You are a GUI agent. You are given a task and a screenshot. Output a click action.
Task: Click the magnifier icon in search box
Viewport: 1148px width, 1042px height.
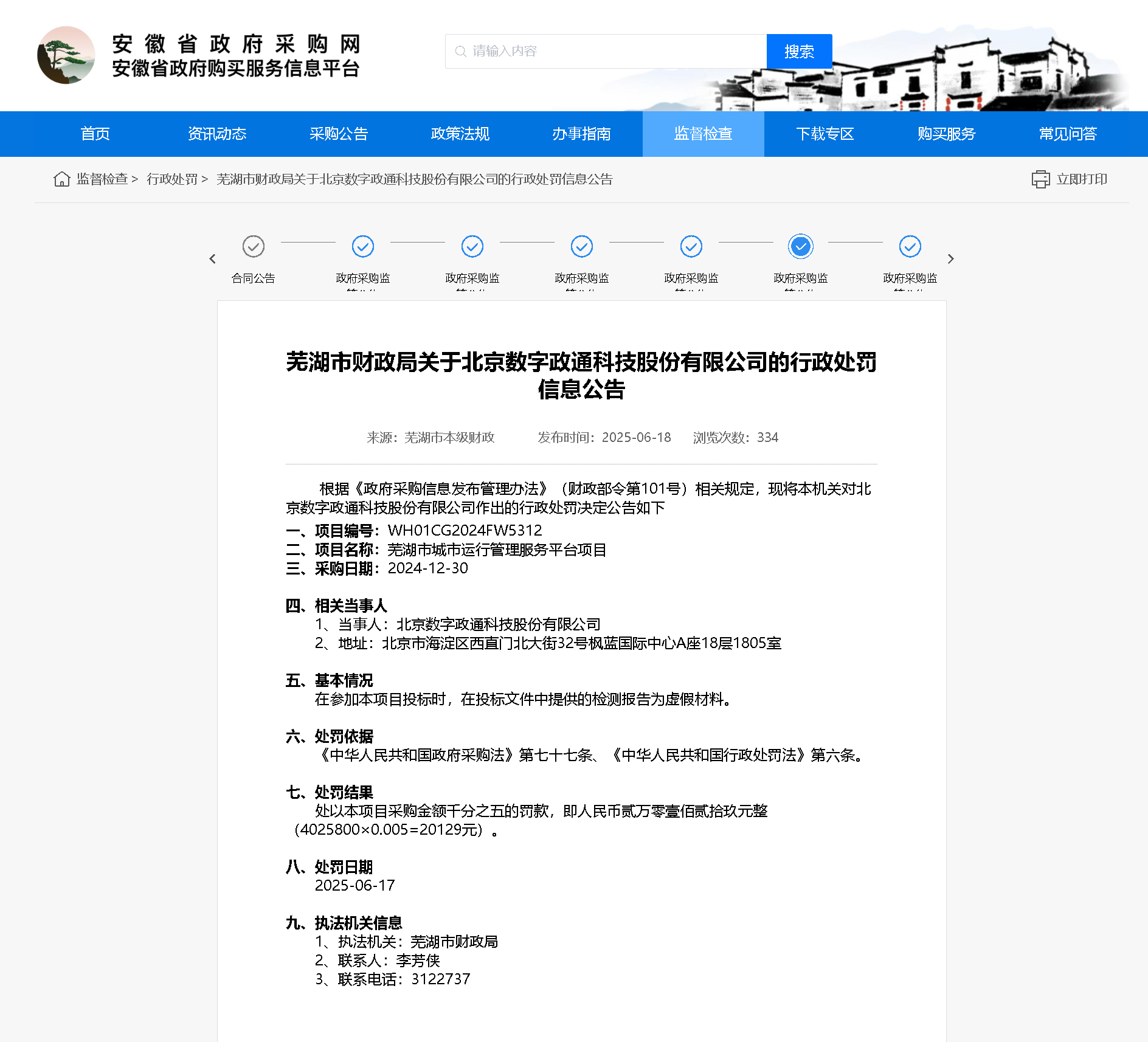[x=461, y=51]
